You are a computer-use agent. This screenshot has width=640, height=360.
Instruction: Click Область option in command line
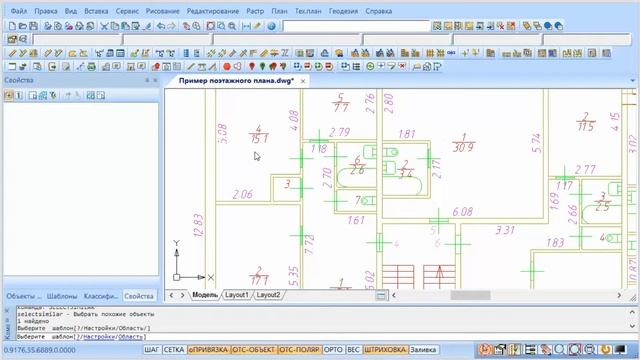pyautogui.click(x=130, y=337)
